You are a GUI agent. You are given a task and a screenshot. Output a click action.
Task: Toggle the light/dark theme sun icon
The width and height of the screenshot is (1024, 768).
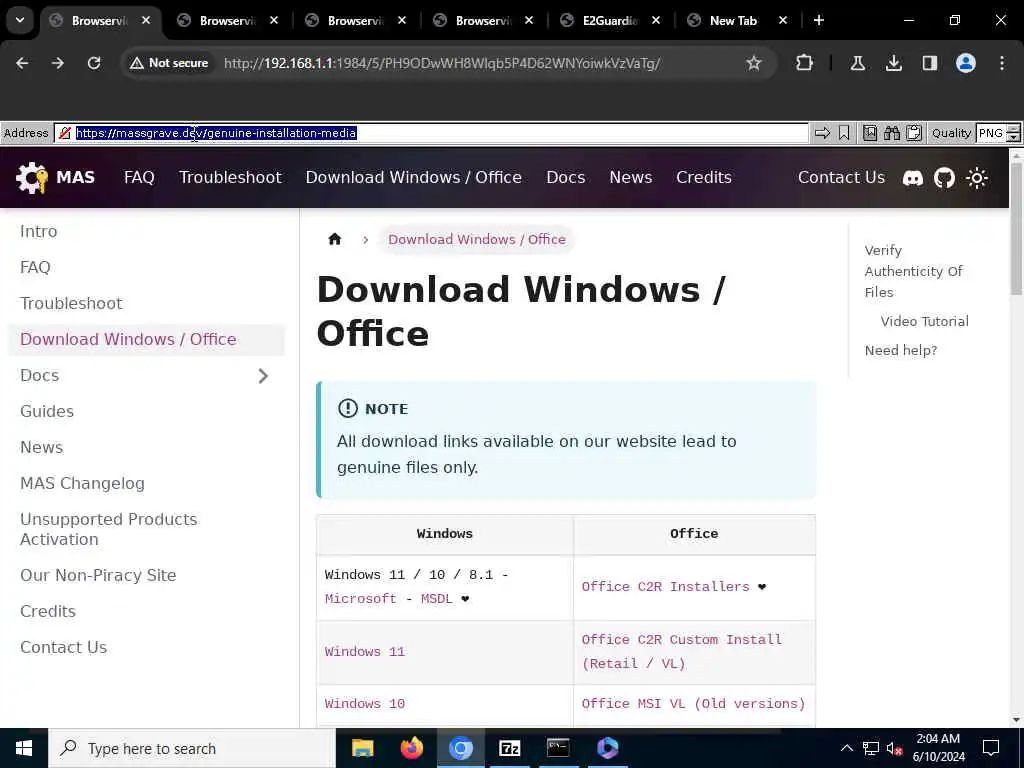click(977, 178)
